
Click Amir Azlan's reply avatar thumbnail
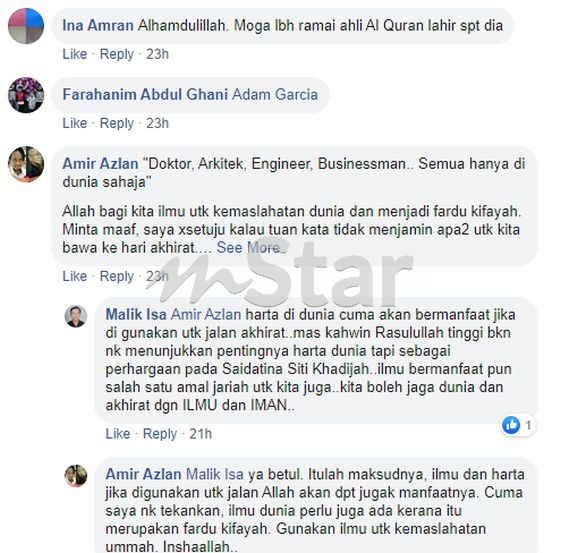pos(76,476)
